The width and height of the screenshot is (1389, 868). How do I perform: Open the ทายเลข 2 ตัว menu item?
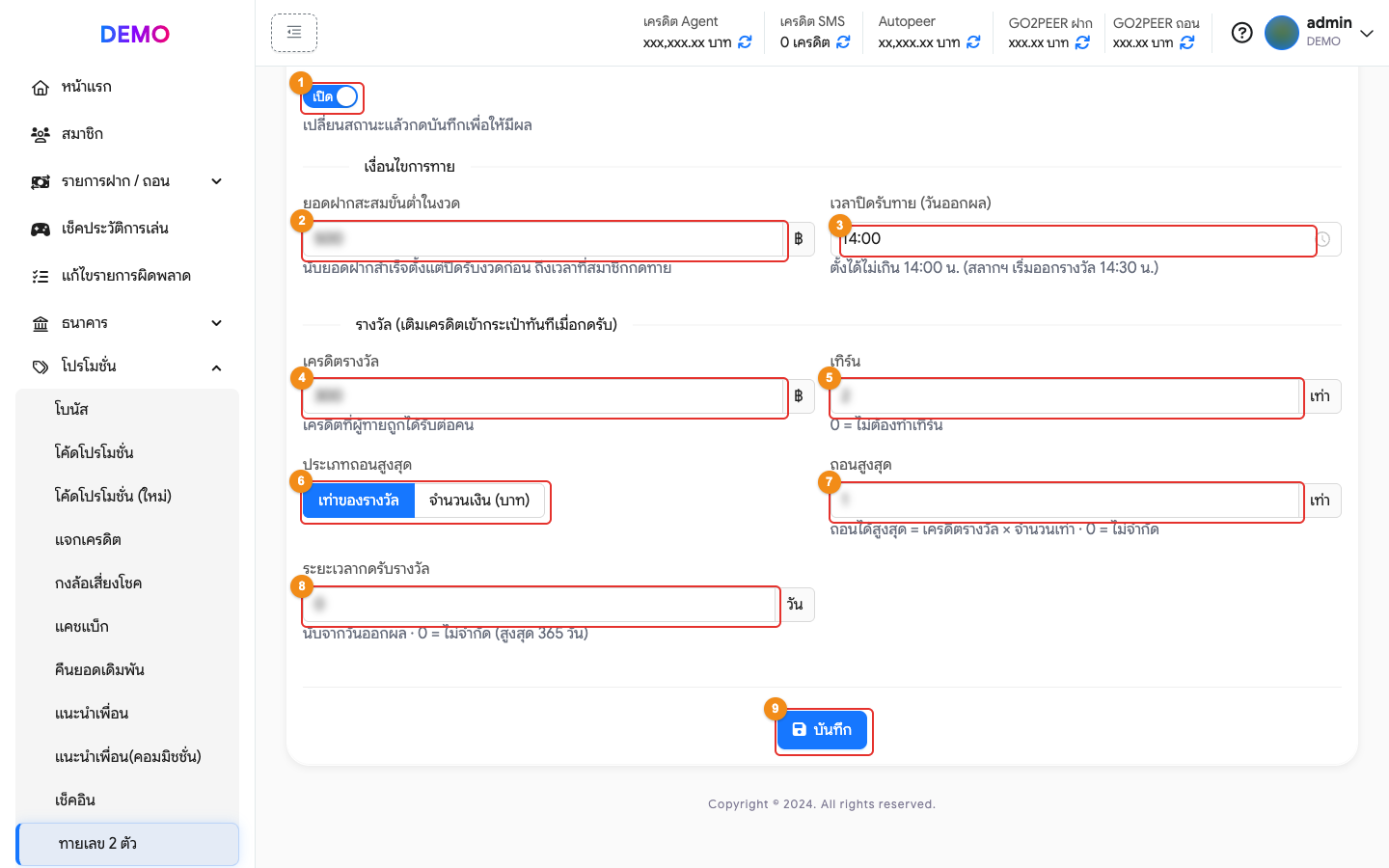click(x=127, y=844)
